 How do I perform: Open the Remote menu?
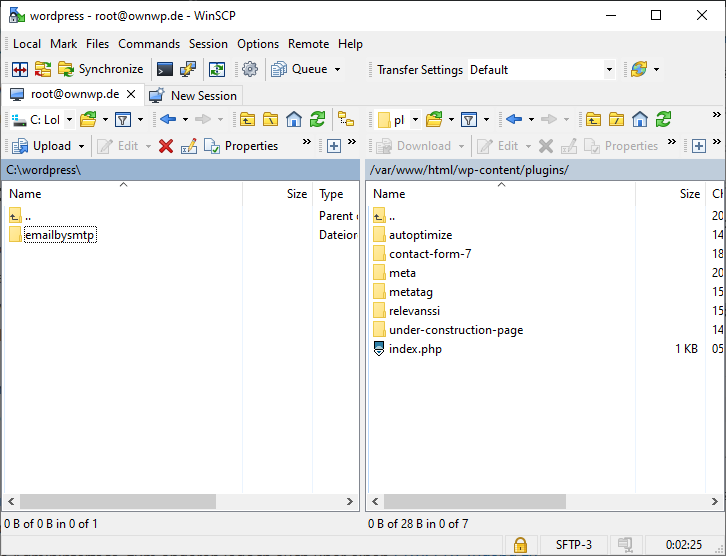(308, 44)
